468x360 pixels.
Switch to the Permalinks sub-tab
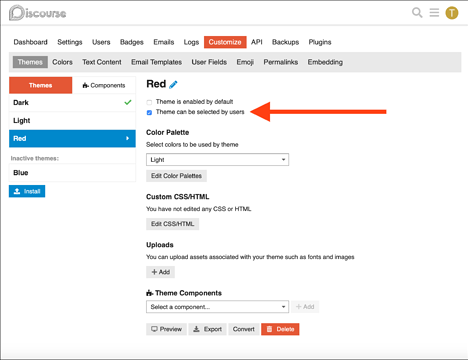281,62
